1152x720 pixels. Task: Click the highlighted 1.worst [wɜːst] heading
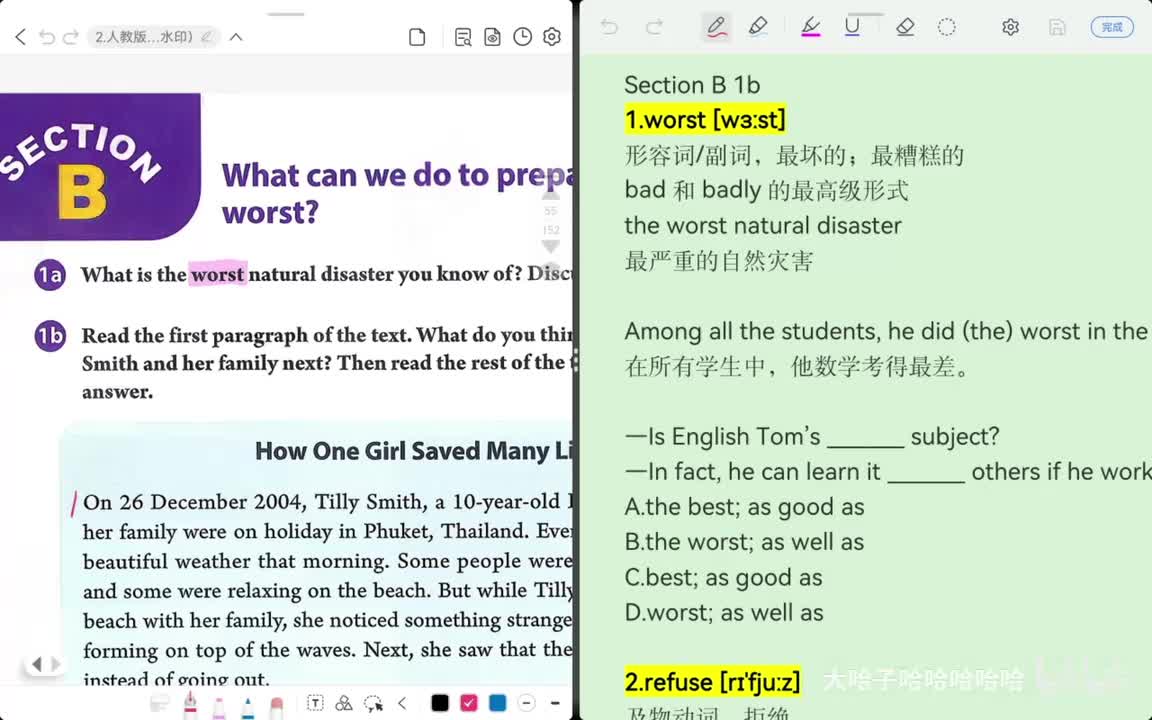(705, 119)
